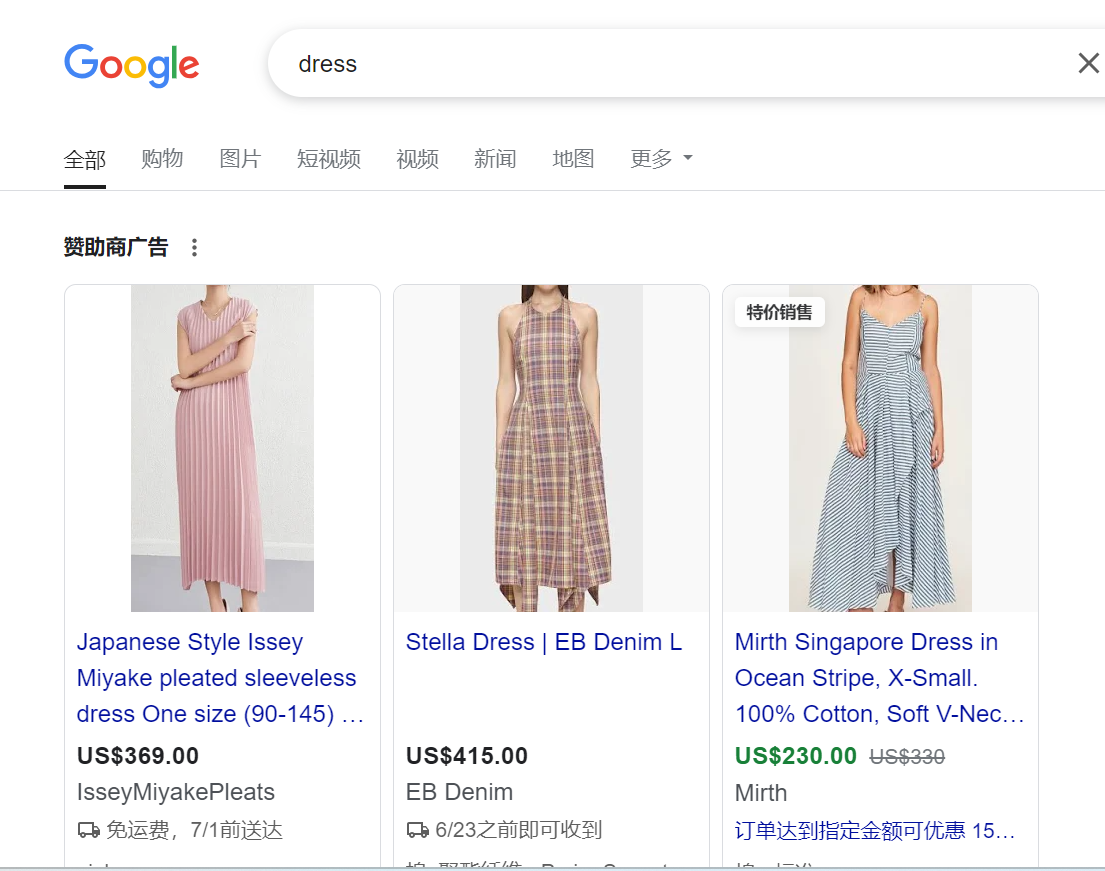
Task: Click the 赞助商广告 heading
Action: coord(116,247)
